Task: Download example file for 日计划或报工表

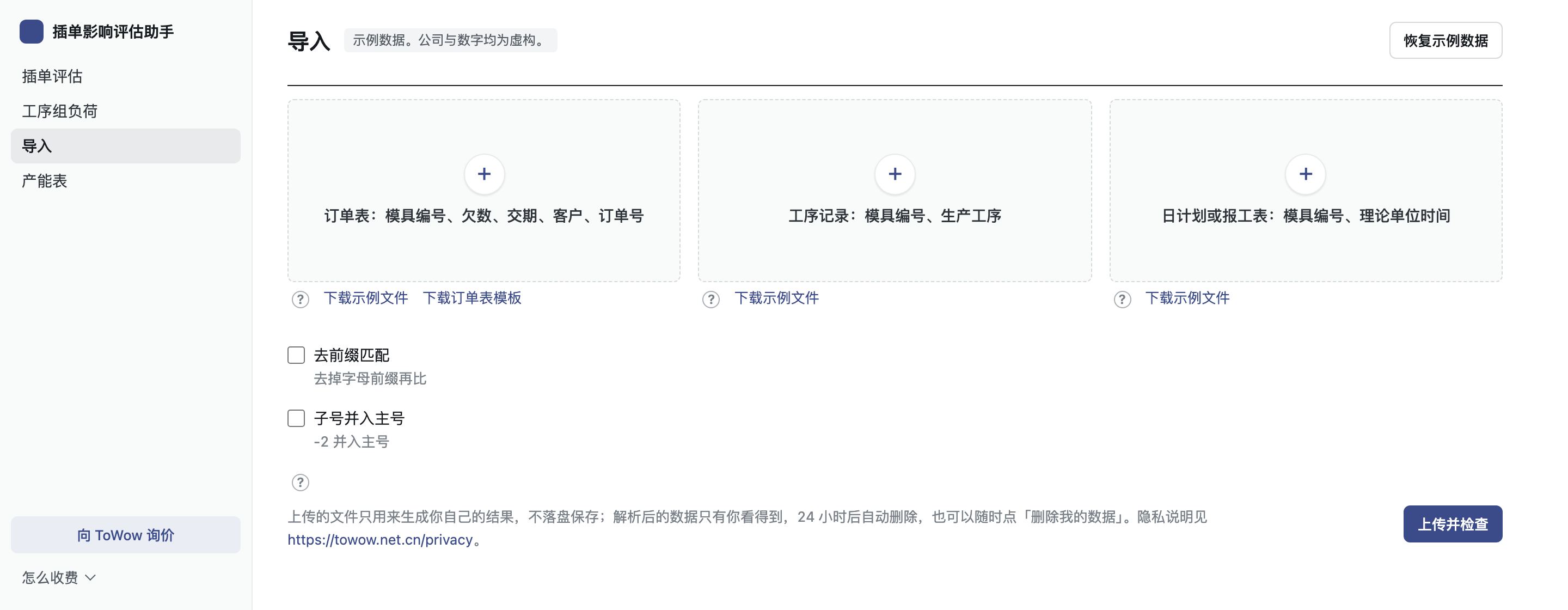Action: click(x=1187, y=298)
